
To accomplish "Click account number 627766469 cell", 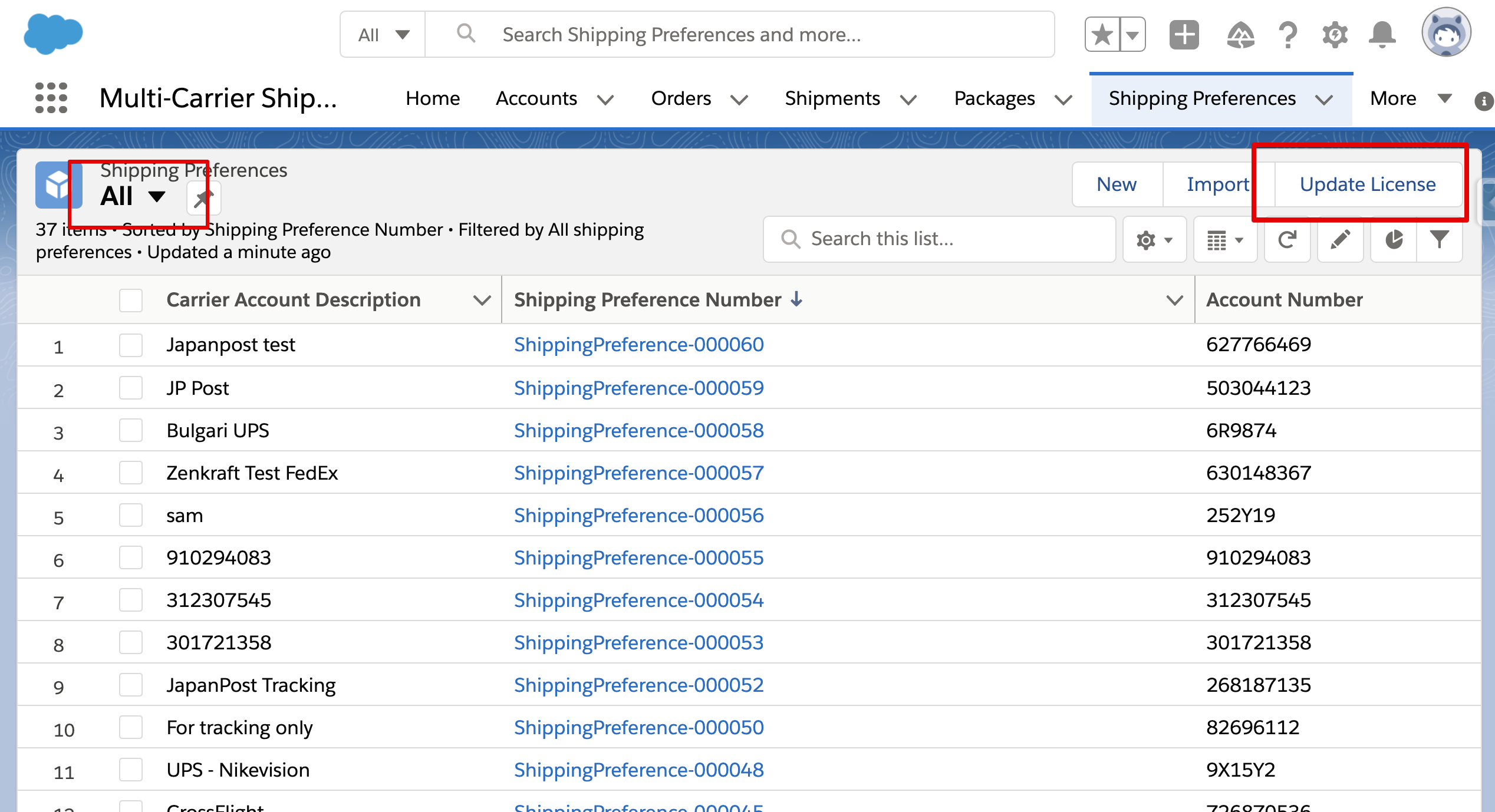I will (1259, 345).
